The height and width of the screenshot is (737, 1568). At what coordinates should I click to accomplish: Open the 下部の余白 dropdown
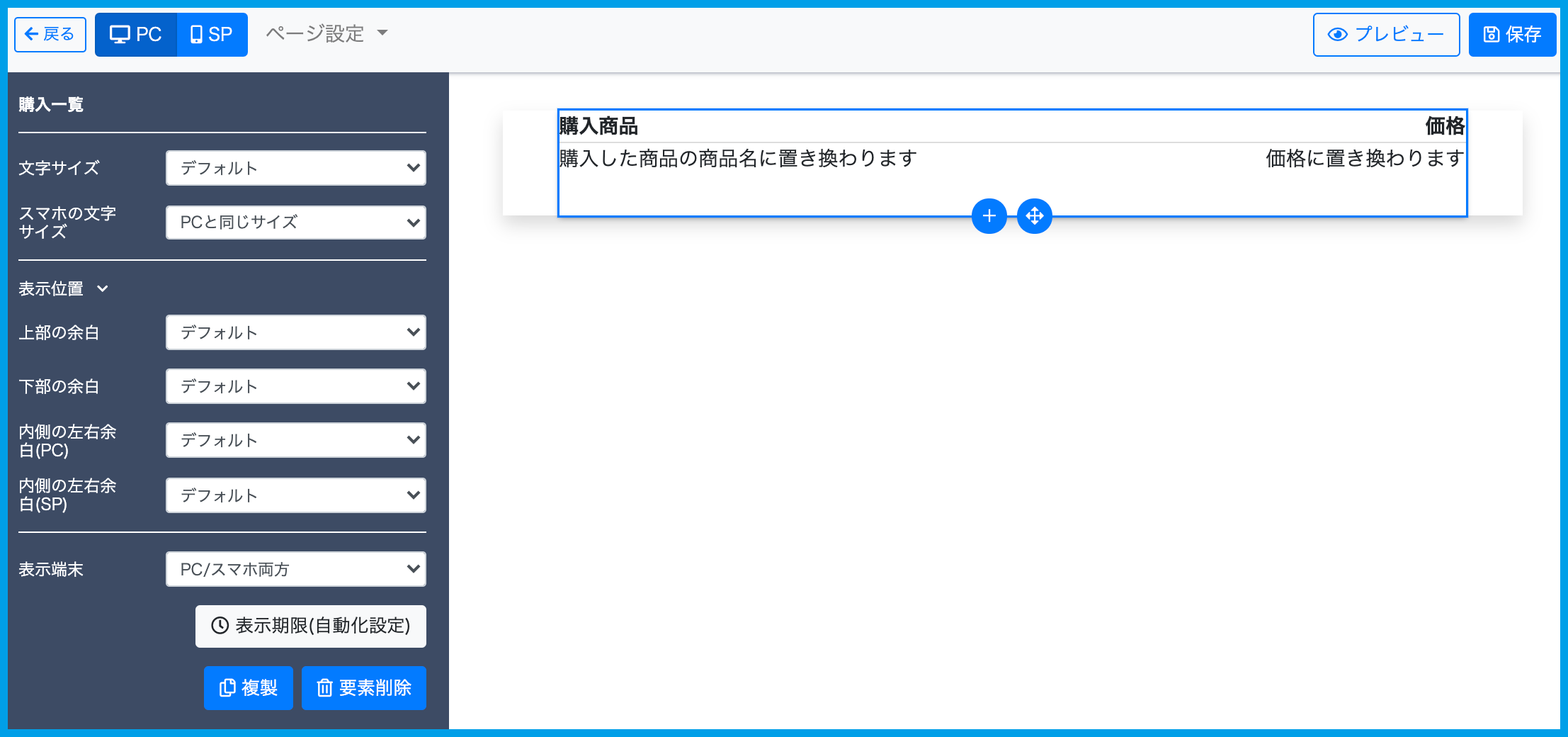pos(295,386)
